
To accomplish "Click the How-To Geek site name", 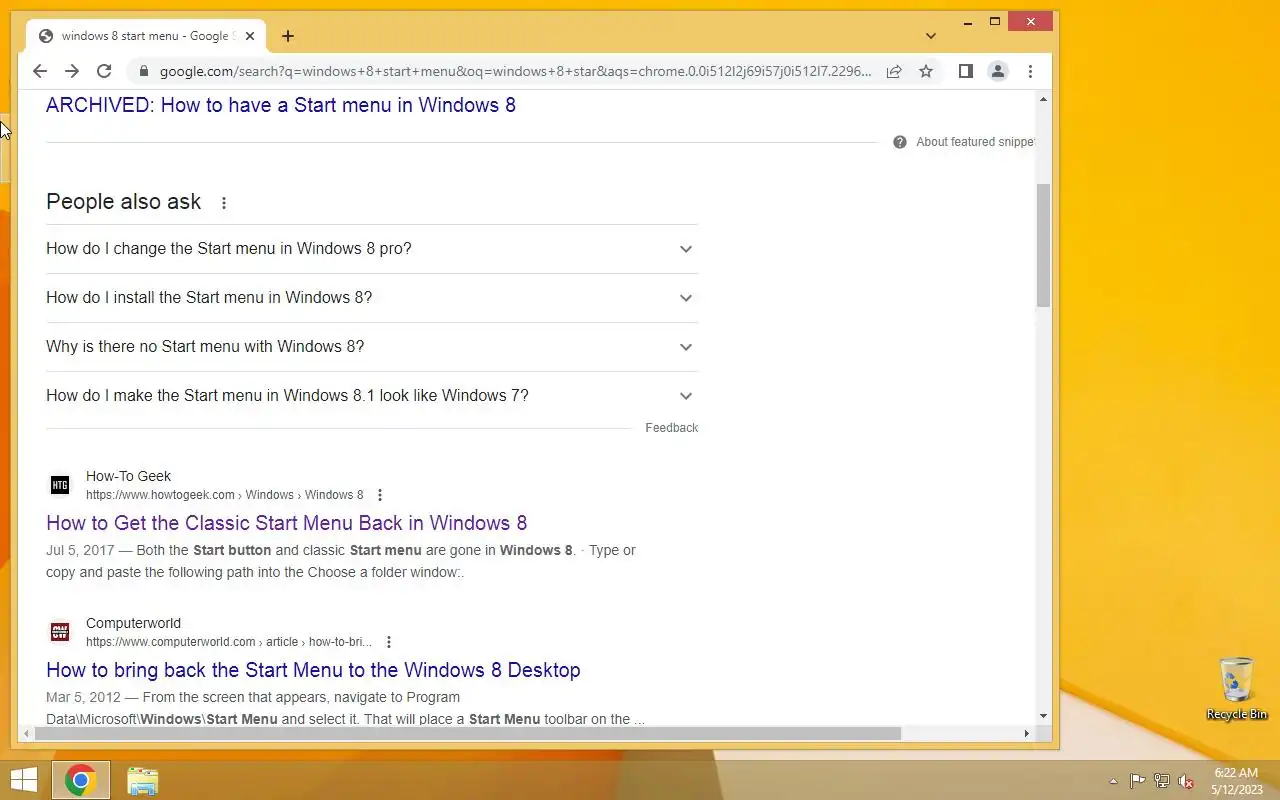I will [x=128, y=476].
